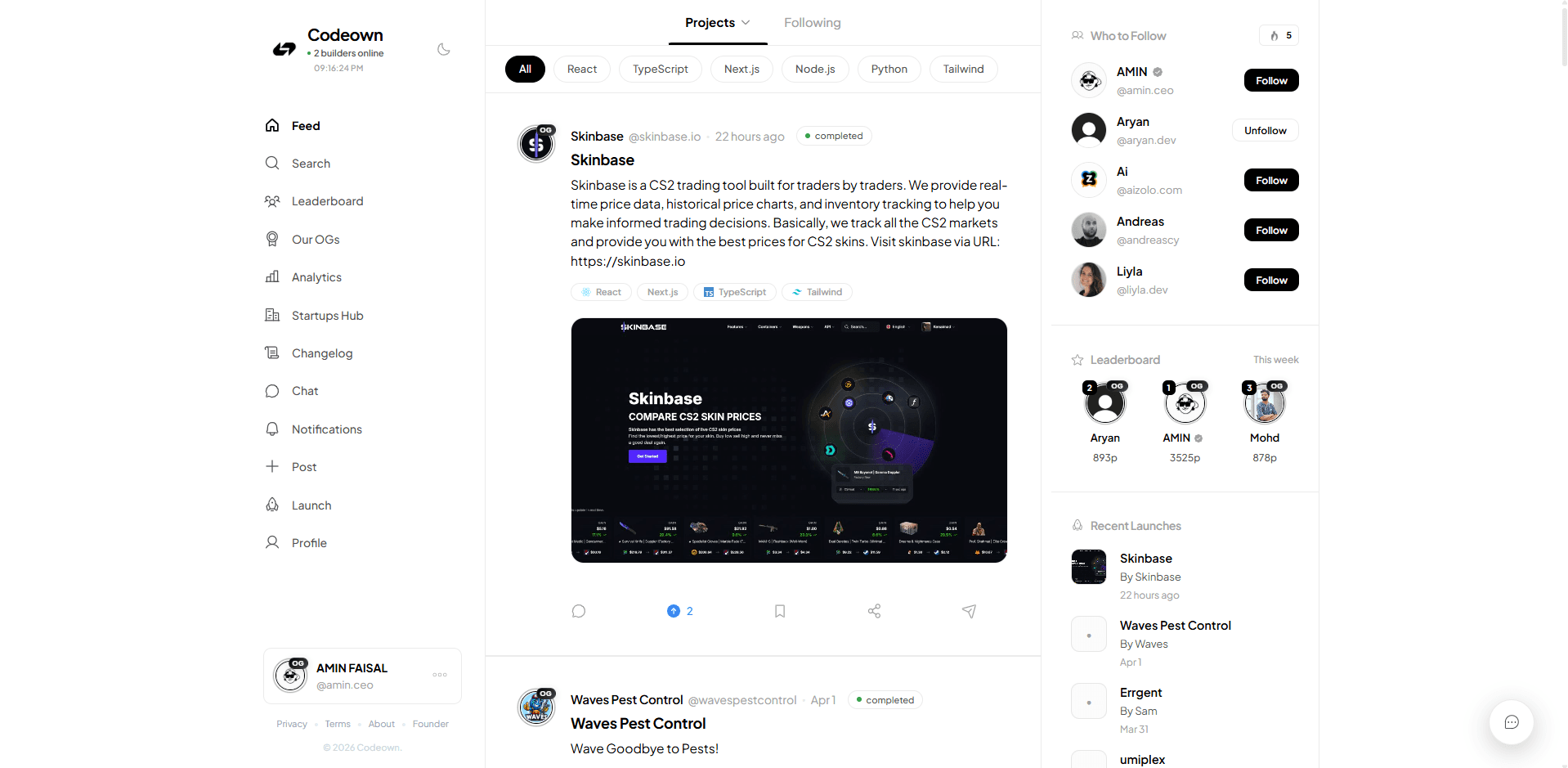
Task: Open the Analytics section
Action: [x=316, y=277]
